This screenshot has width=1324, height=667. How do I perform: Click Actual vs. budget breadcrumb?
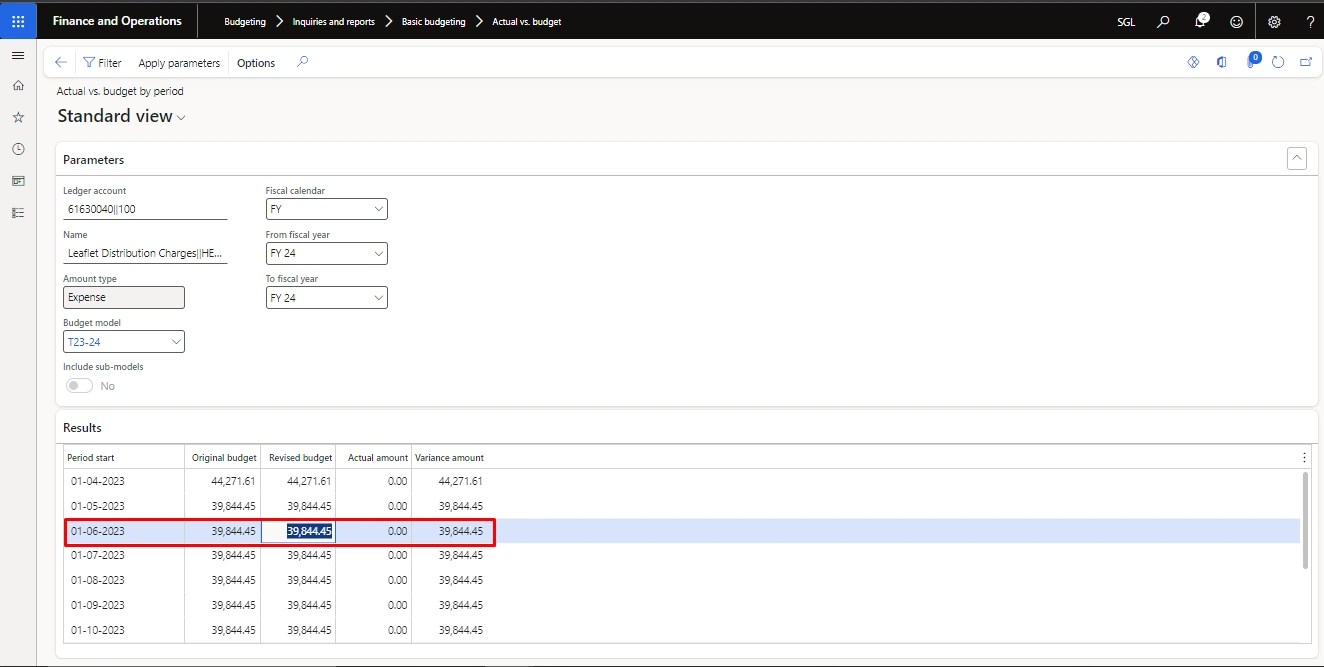click(527, 21)
